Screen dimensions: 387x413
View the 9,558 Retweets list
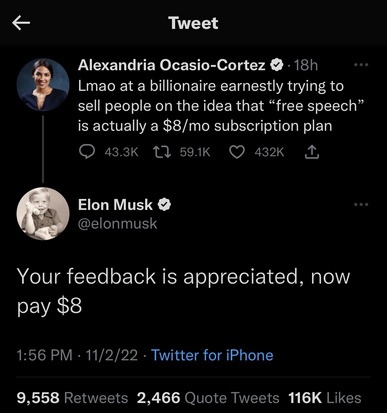(72, 398)
